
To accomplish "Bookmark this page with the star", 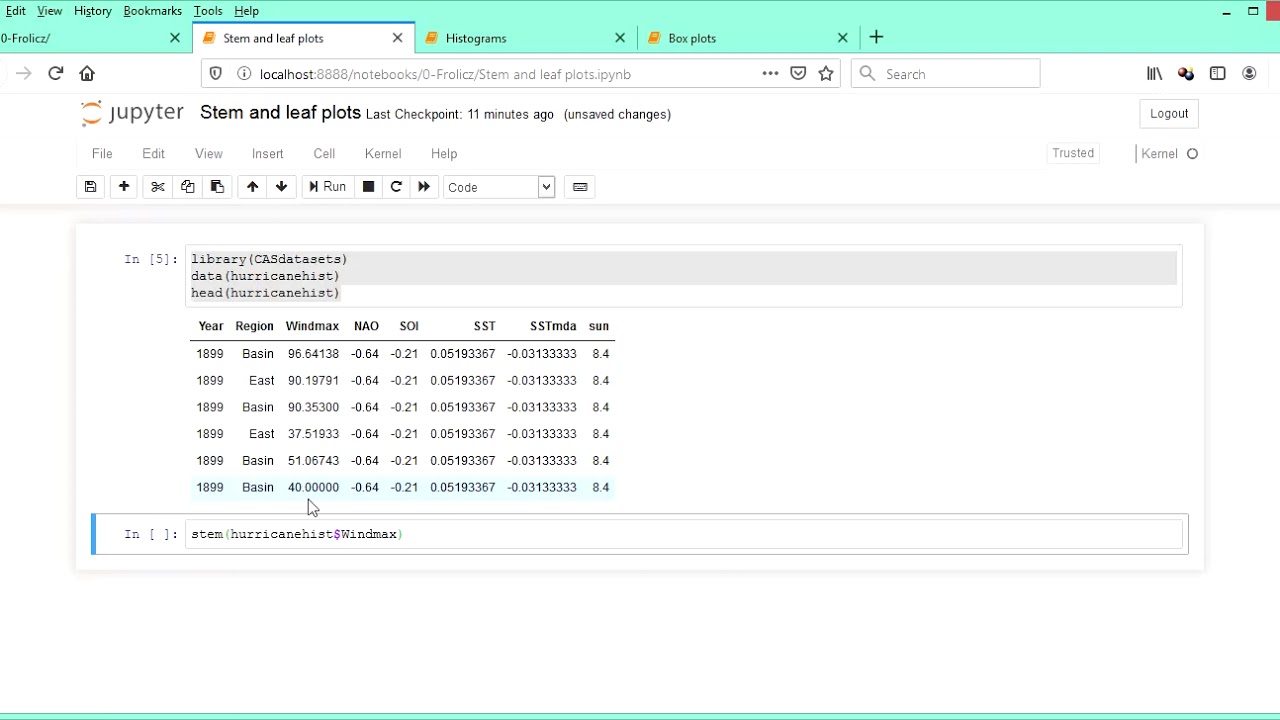I will [x=826, y=73].
